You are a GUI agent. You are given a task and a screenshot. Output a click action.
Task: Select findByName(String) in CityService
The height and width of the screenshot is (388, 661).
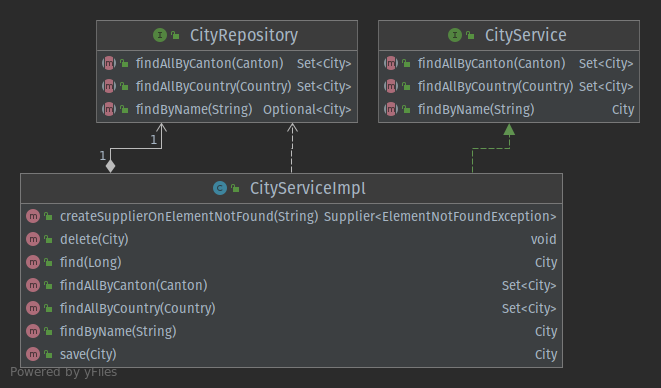coord(476,110)
